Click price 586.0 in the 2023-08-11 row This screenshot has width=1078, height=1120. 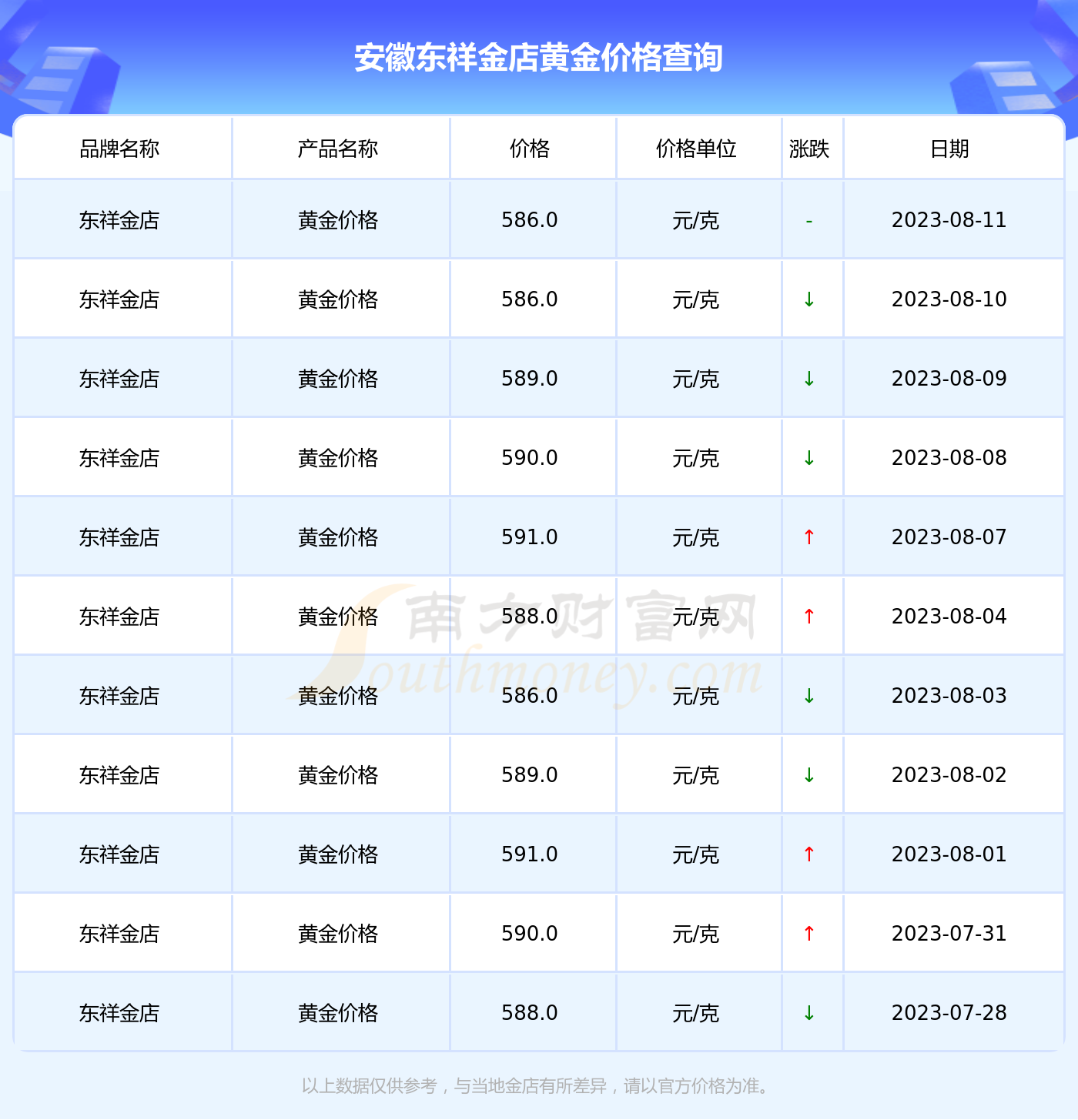530,220
